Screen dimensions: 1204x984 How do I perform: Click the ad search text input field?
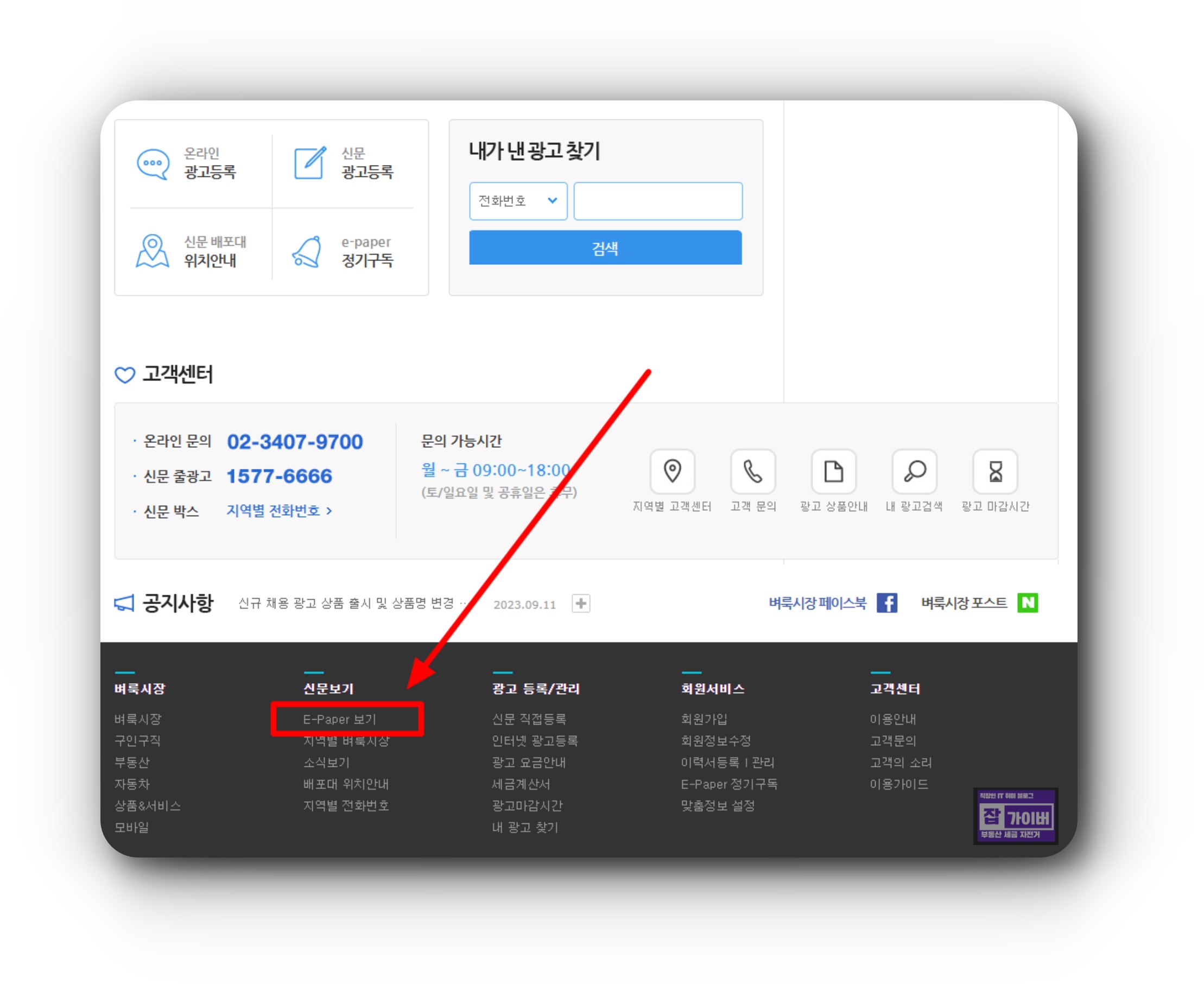[x=657, y=201]
